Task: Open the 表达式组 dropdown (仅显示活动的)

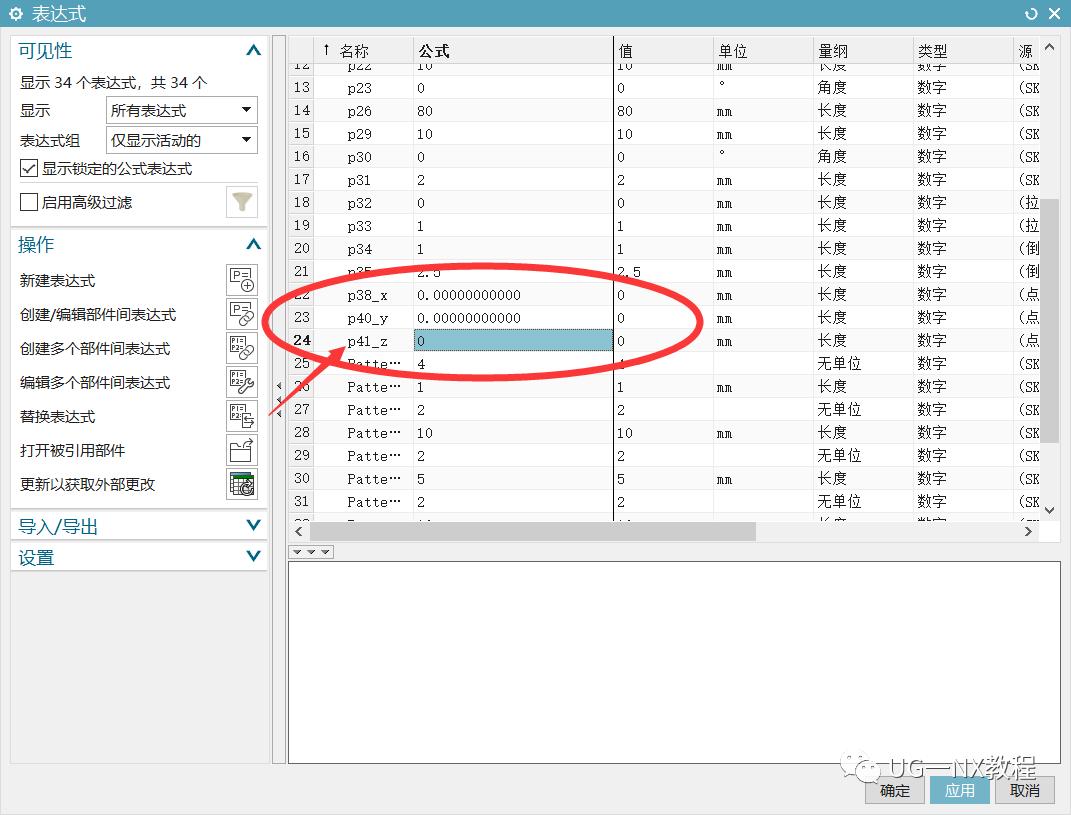Action: [x=182, y=140]
